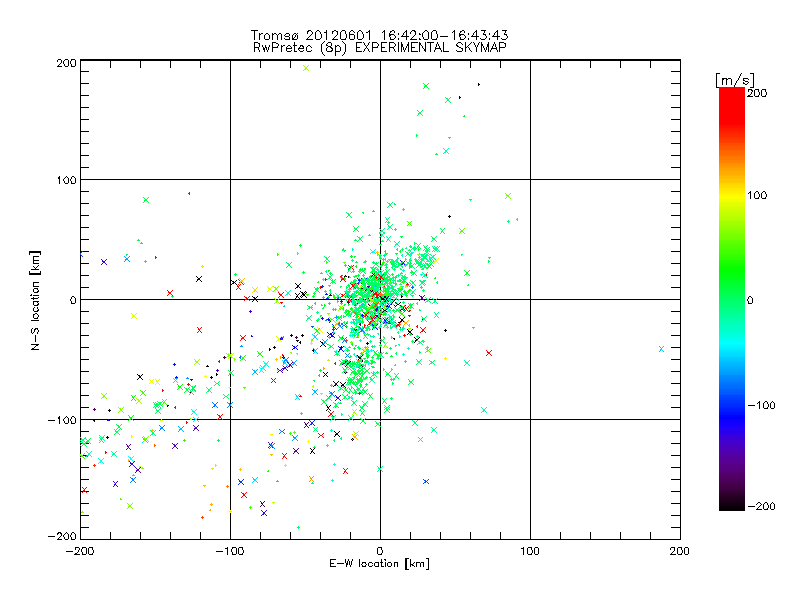Click the cyan X marker at far right of plot
The width and height of the screenshot is (800, 600).
tap(661, 349)
